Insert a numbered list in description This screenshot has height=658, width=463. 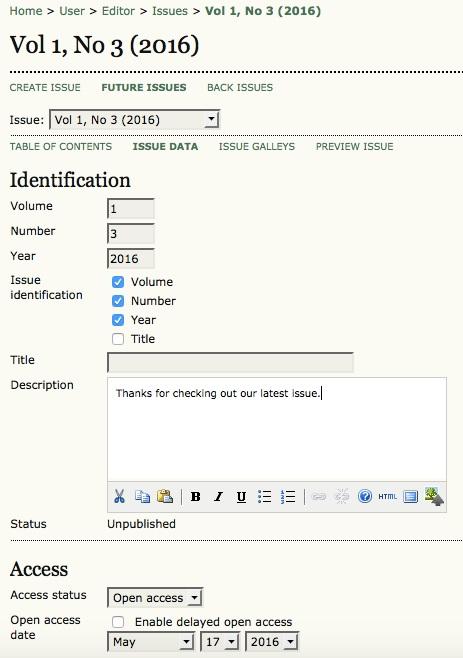pos(288,497)
